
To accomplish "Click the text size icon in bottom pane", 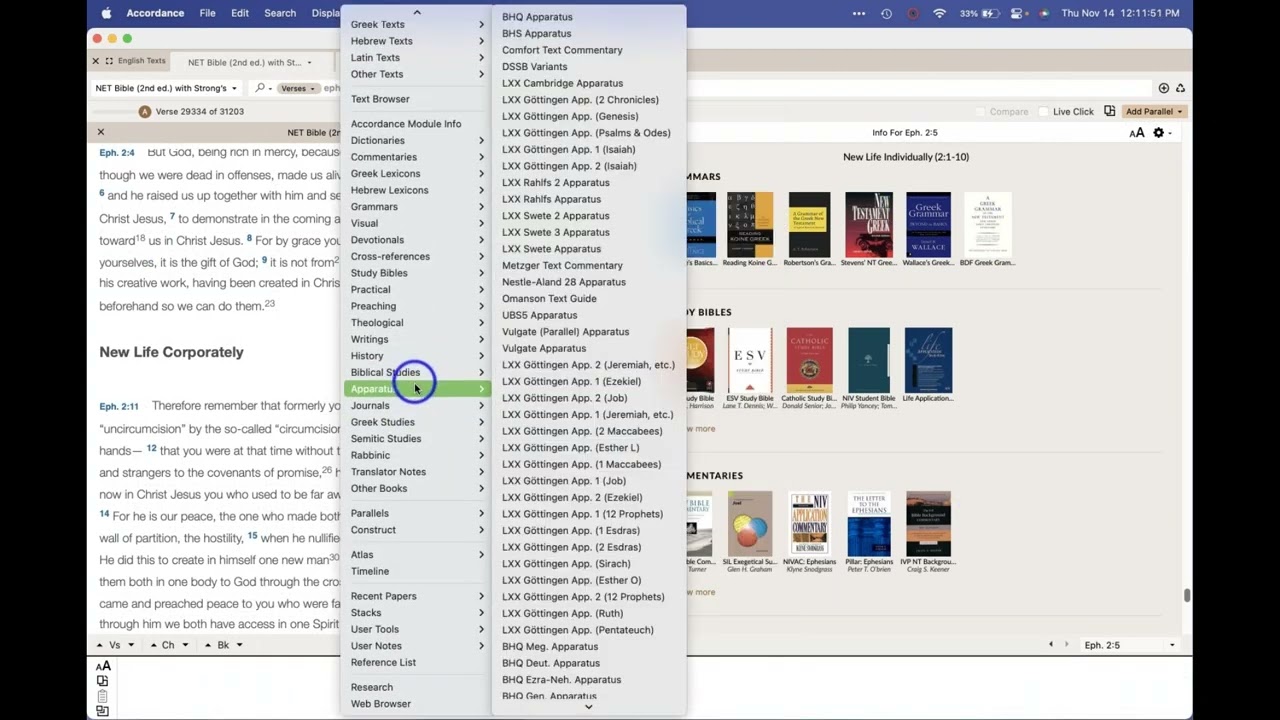I will click(102, 666).
